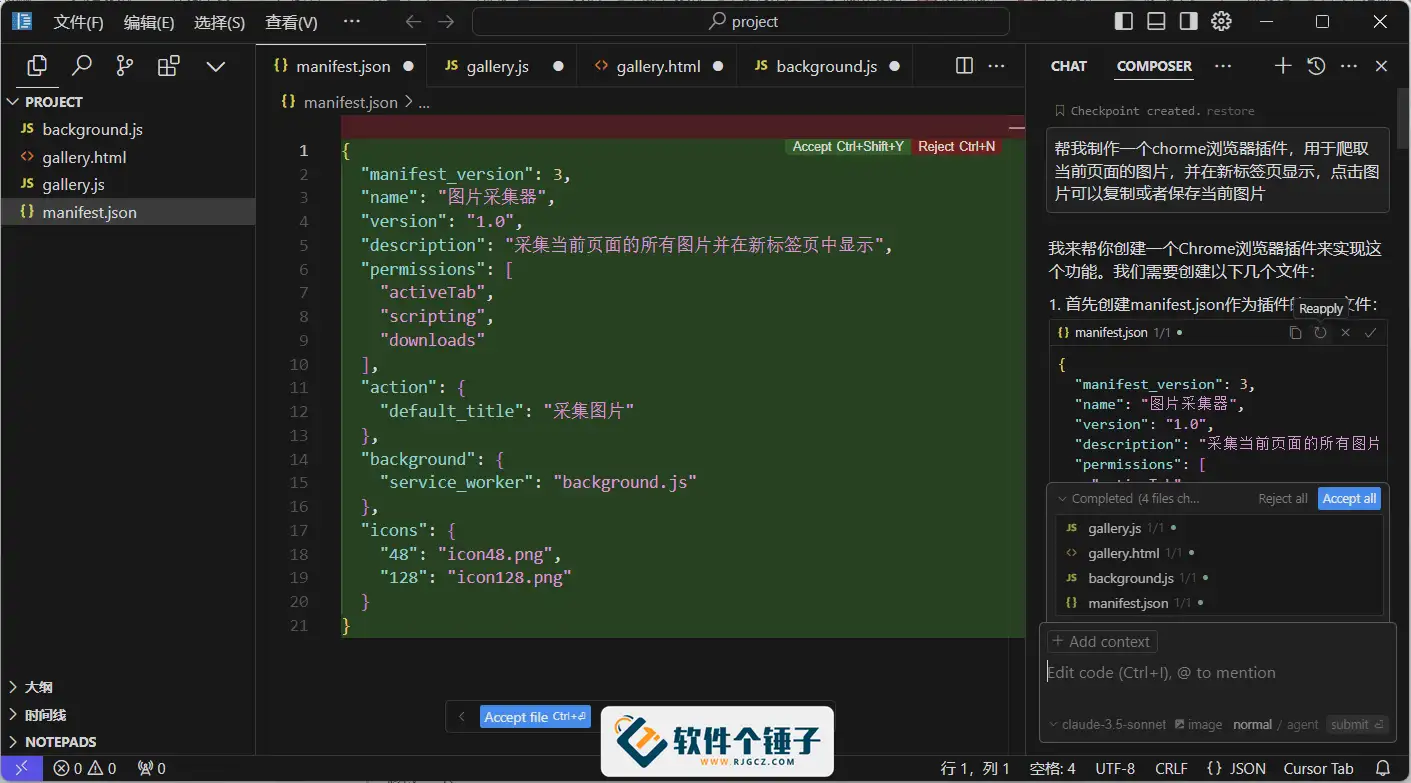Show more menu items via ellipsis
This screenshot has height=783, width=1411.
[x=352, y=21]
